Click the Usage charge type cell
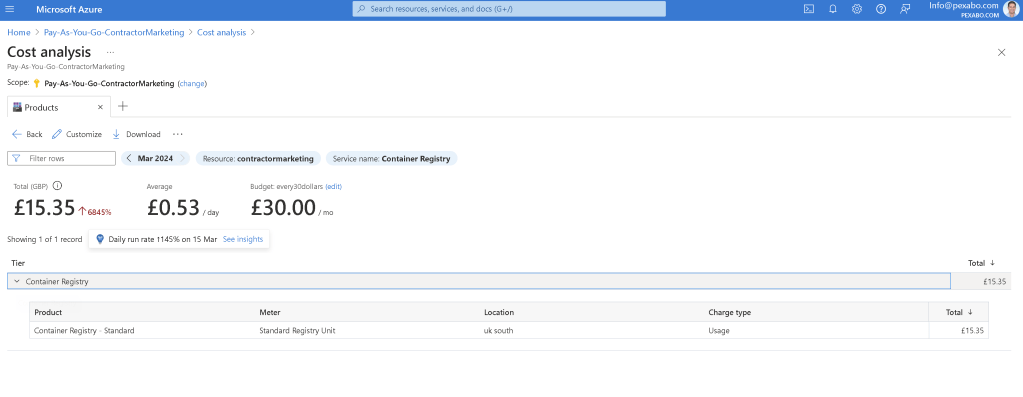The height and width of the screenshot is (397, 1023). 719,331
